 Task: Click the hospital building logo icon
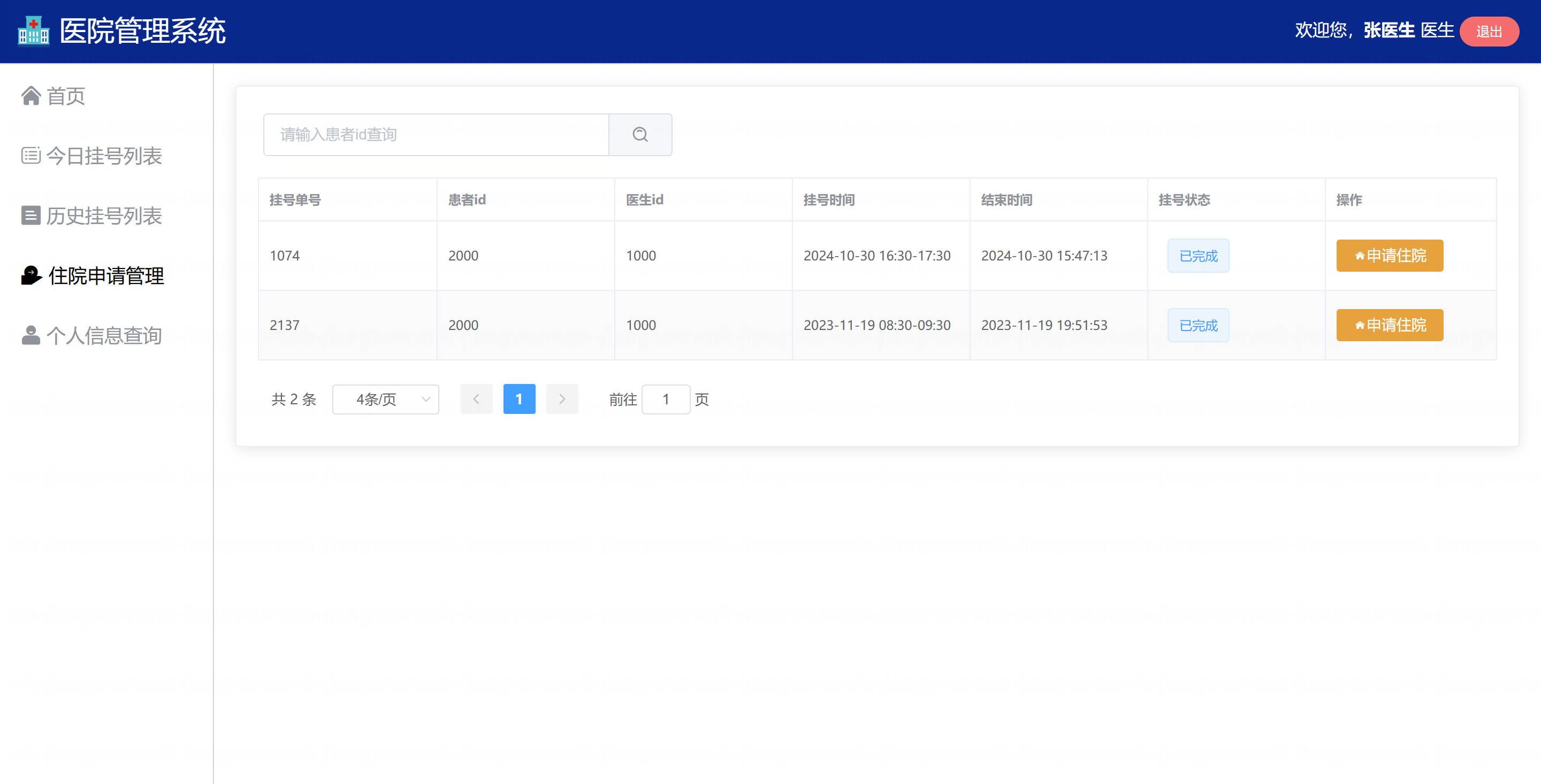pos(34,31)
